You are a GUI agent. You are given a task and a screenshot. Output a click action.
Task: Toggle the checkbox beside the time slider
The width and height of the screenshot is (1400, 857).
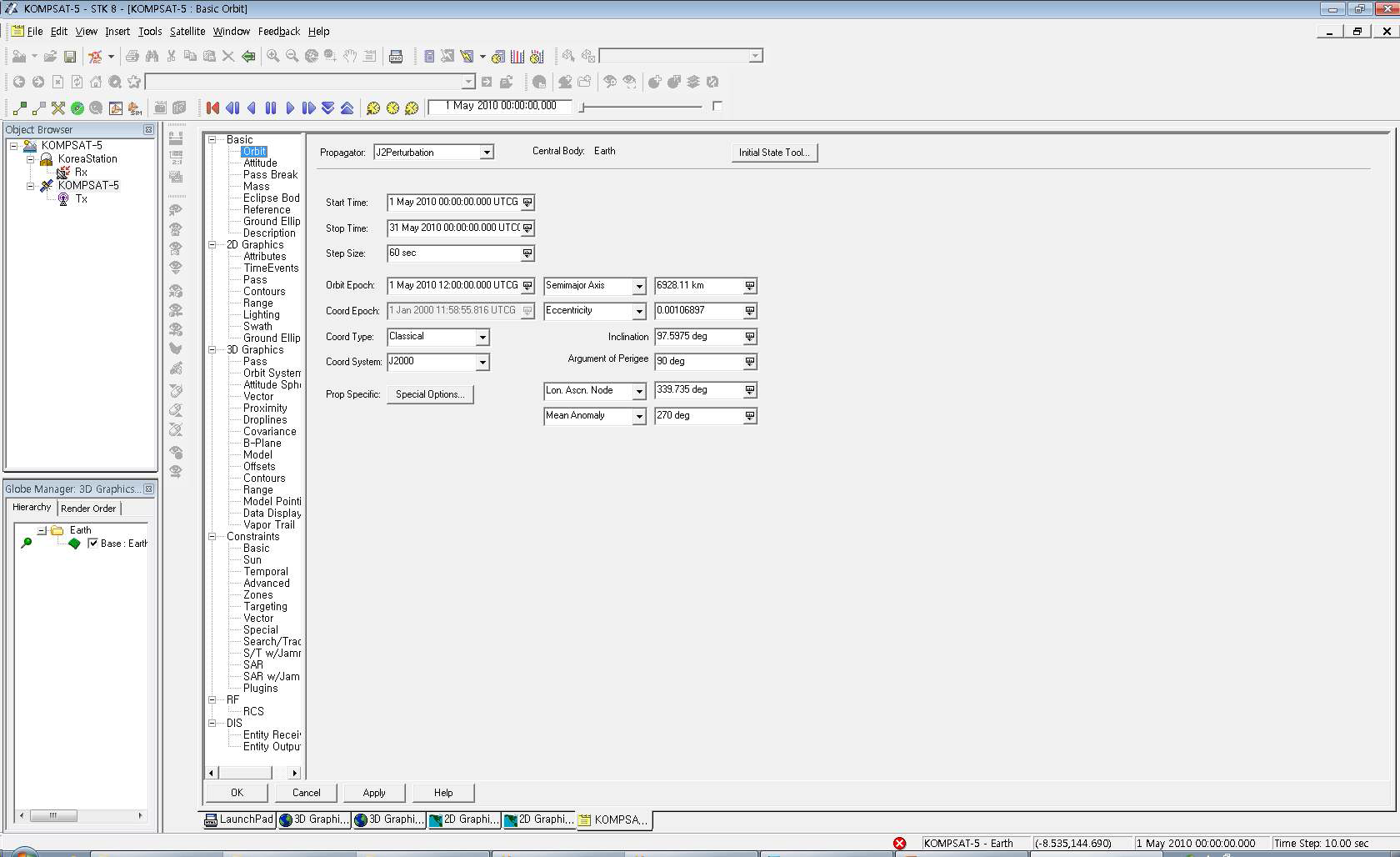tap(717, 106)
